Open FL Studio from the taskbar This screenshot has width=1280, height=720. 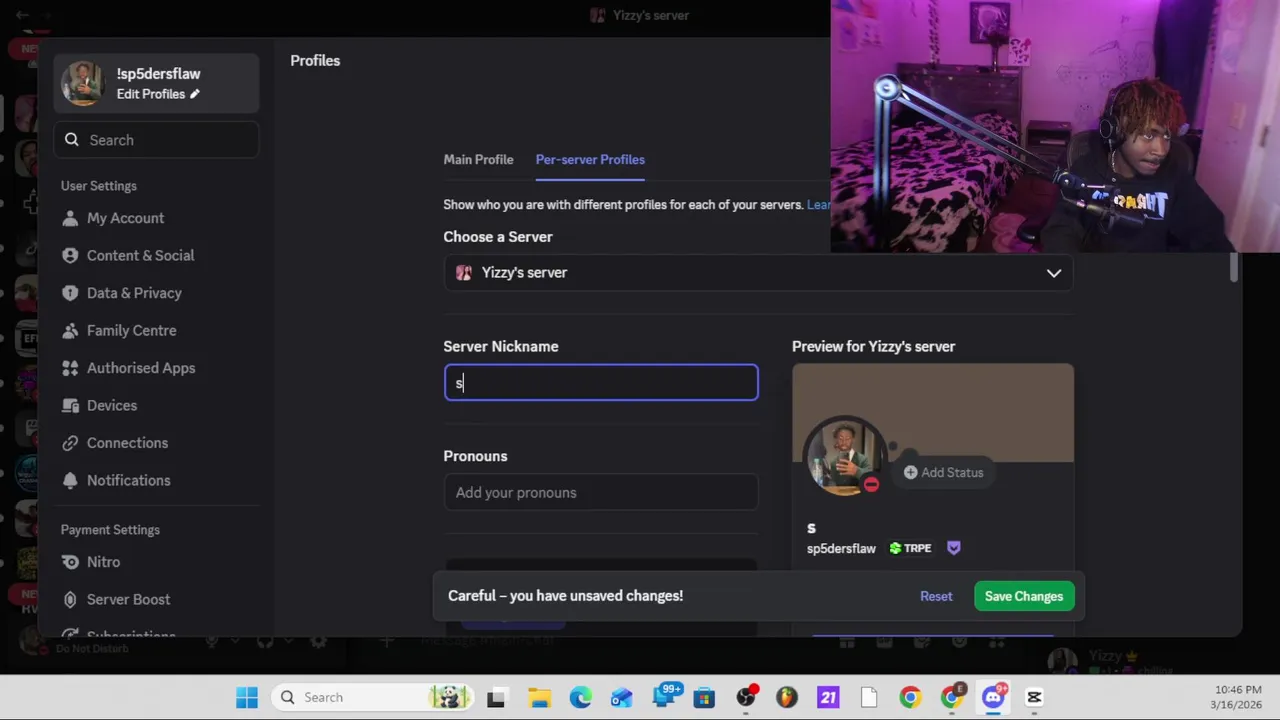pos(786,697)
